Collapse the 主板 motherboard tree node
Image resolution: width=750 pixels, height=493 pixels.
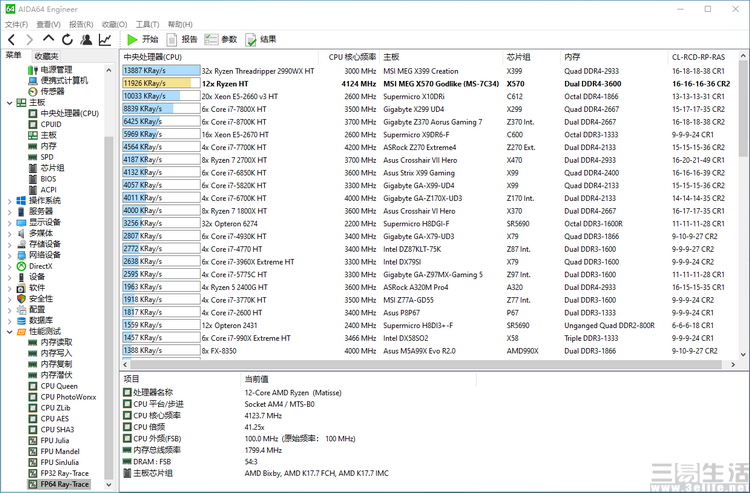(x=9, y=102)
